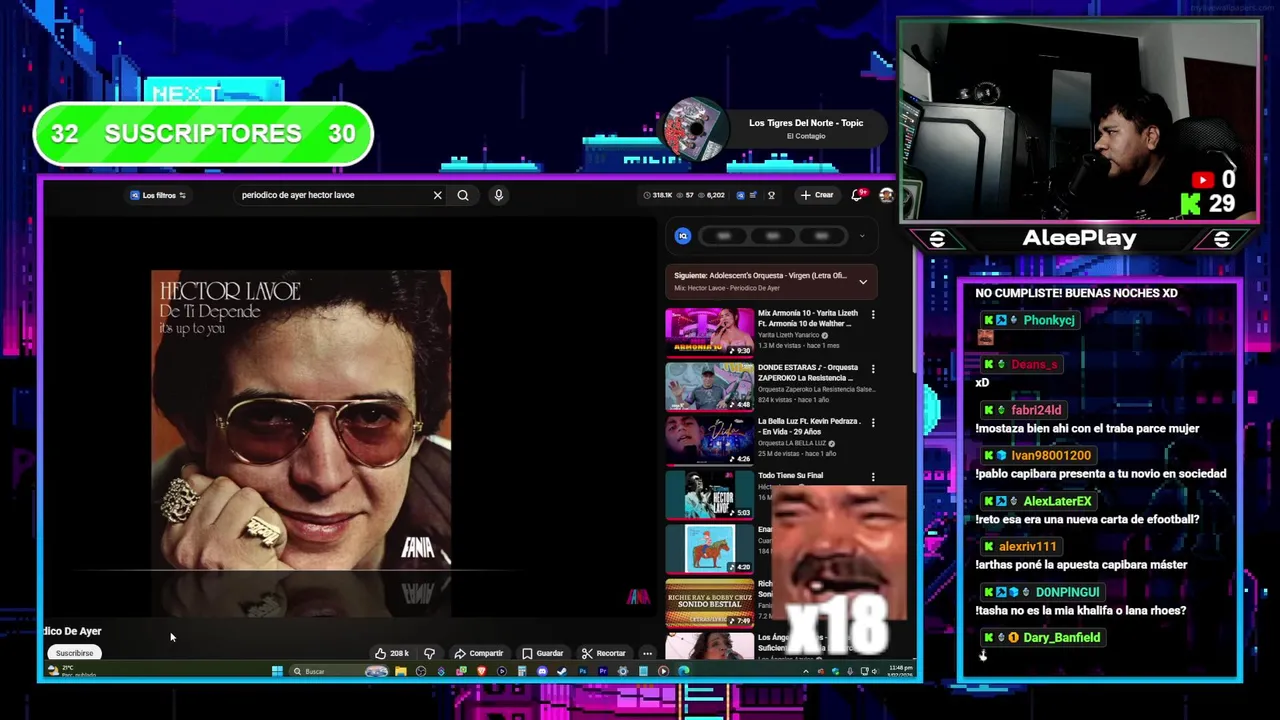Click chat username AlexLaterEX
Viewport: 1280px width, 720px height.
tap(1057, 501)
